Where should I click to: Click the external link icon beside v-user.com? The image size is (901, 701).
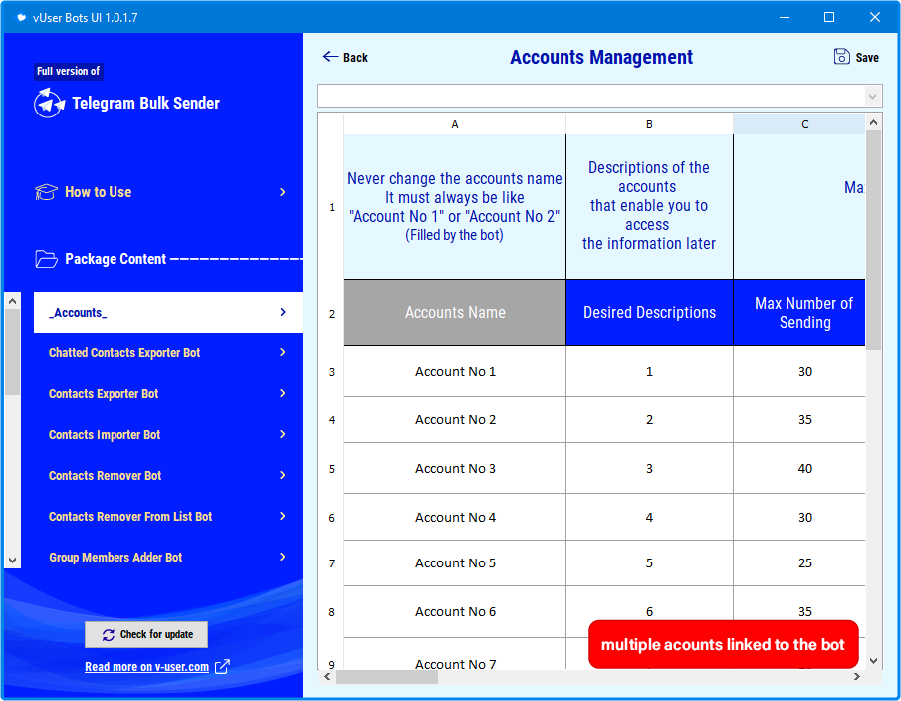coord(222,667)
